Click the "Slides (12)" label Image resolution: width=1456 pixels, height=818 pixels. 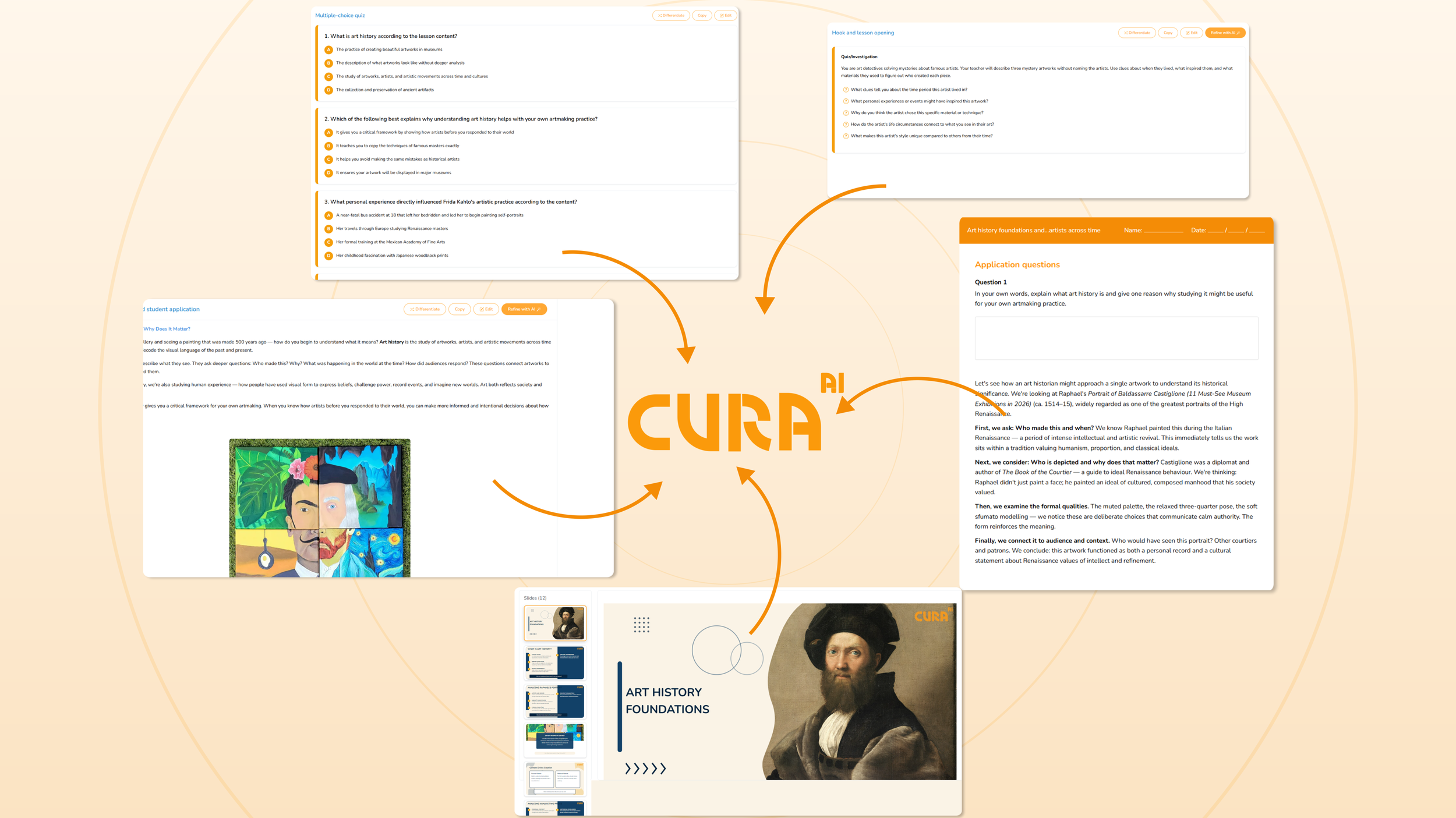click(535, 598)
